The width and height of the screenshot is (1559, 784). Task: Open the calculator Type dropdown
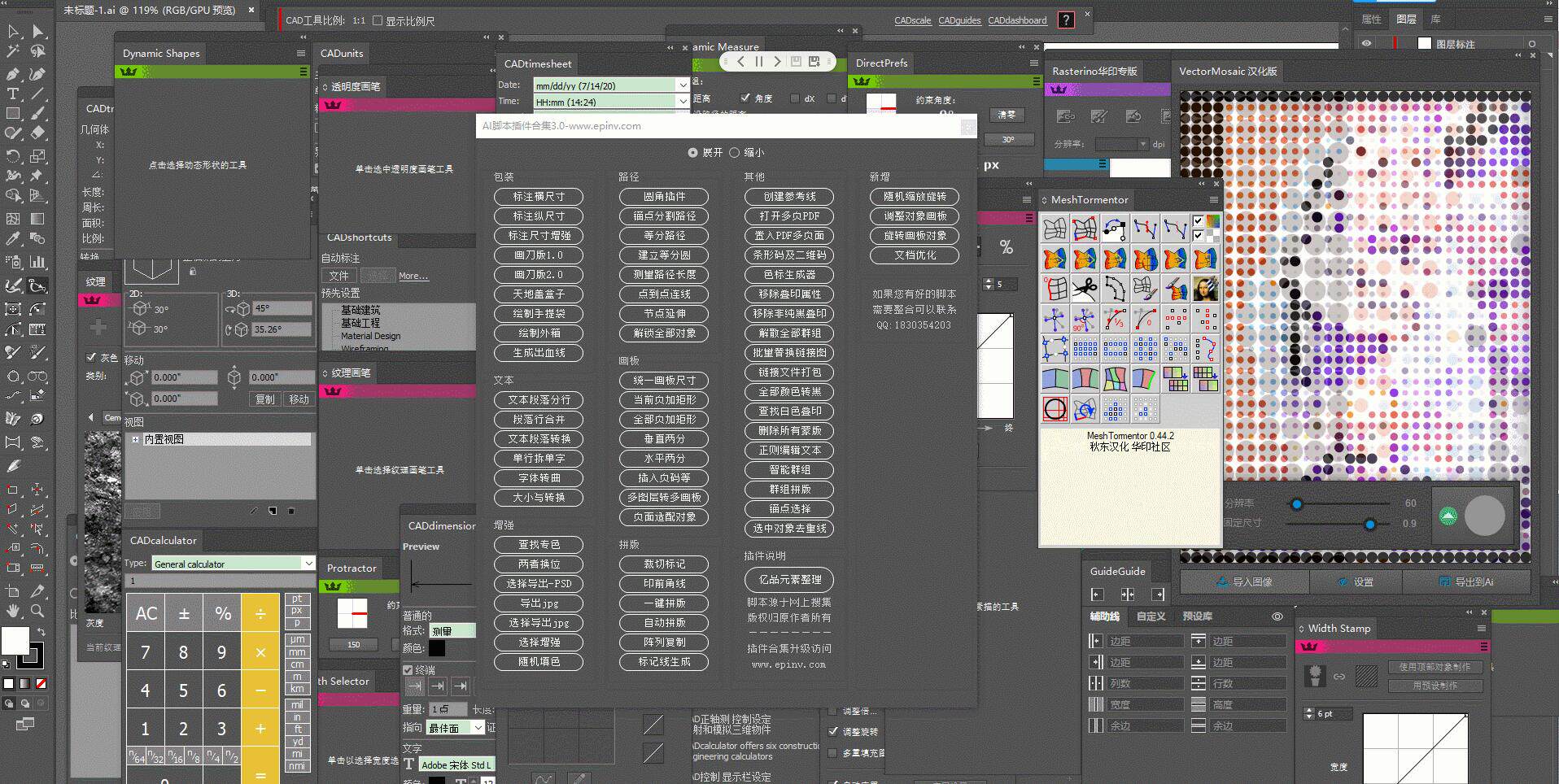point(308,564)
